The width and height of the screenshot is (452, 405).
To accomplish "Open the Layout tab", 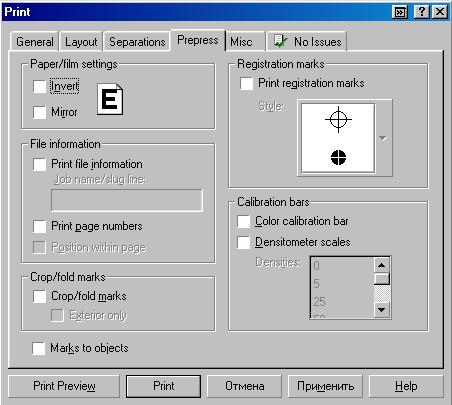I will point(81,42).
